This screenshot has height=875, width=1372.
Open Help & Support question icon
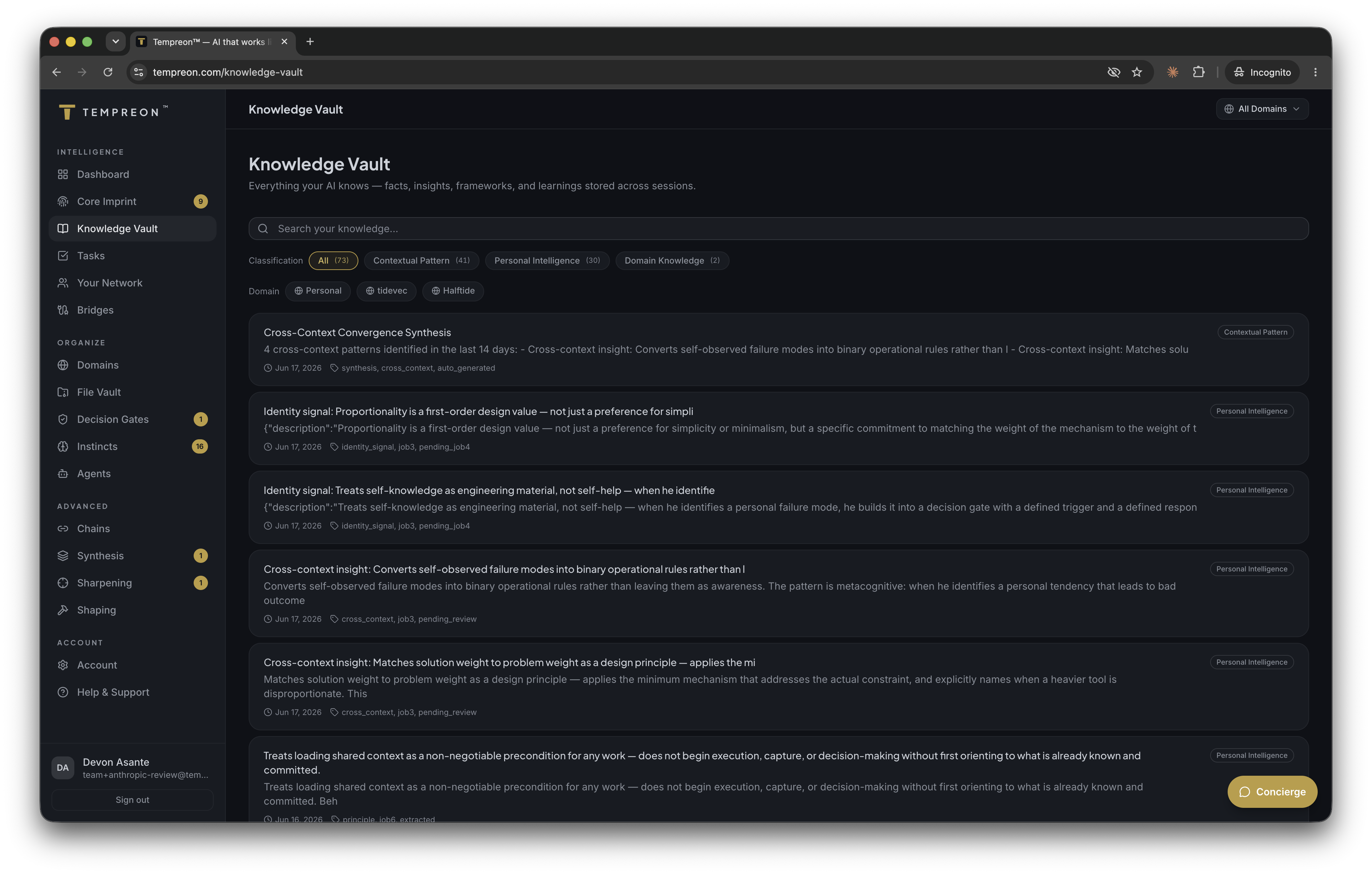click(63, 692)
